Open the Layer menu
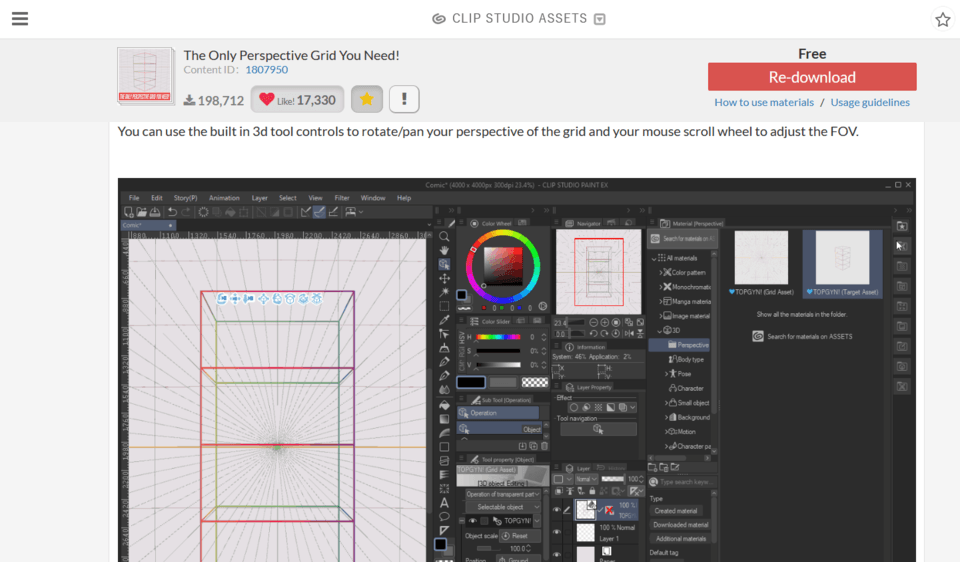The width and height of the screenshot is (960, 562). coord(260,198)
